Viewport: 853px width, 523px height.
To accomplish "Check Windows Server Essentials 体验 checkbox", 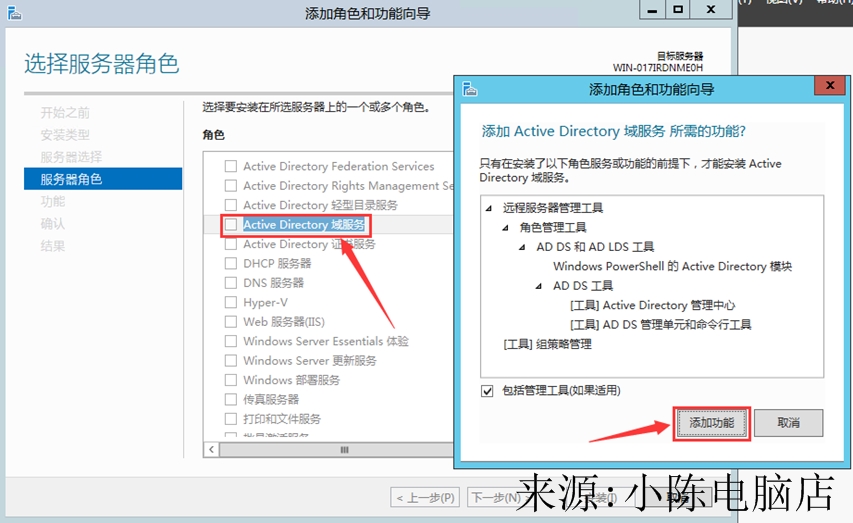I will (231, 341).
